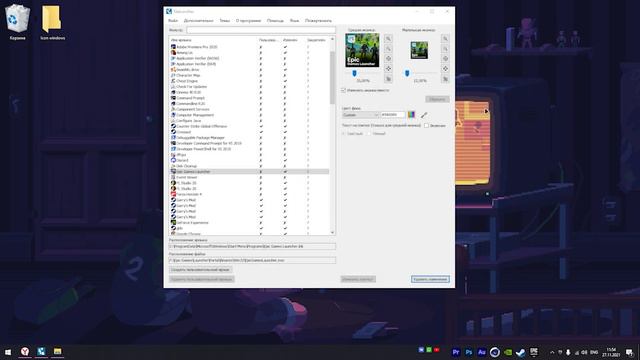Viewport: 640px width, 360px height.
Task: Click the highlighted bottom-right changes button
Action: pyautogui.click(x=430, y=279)
